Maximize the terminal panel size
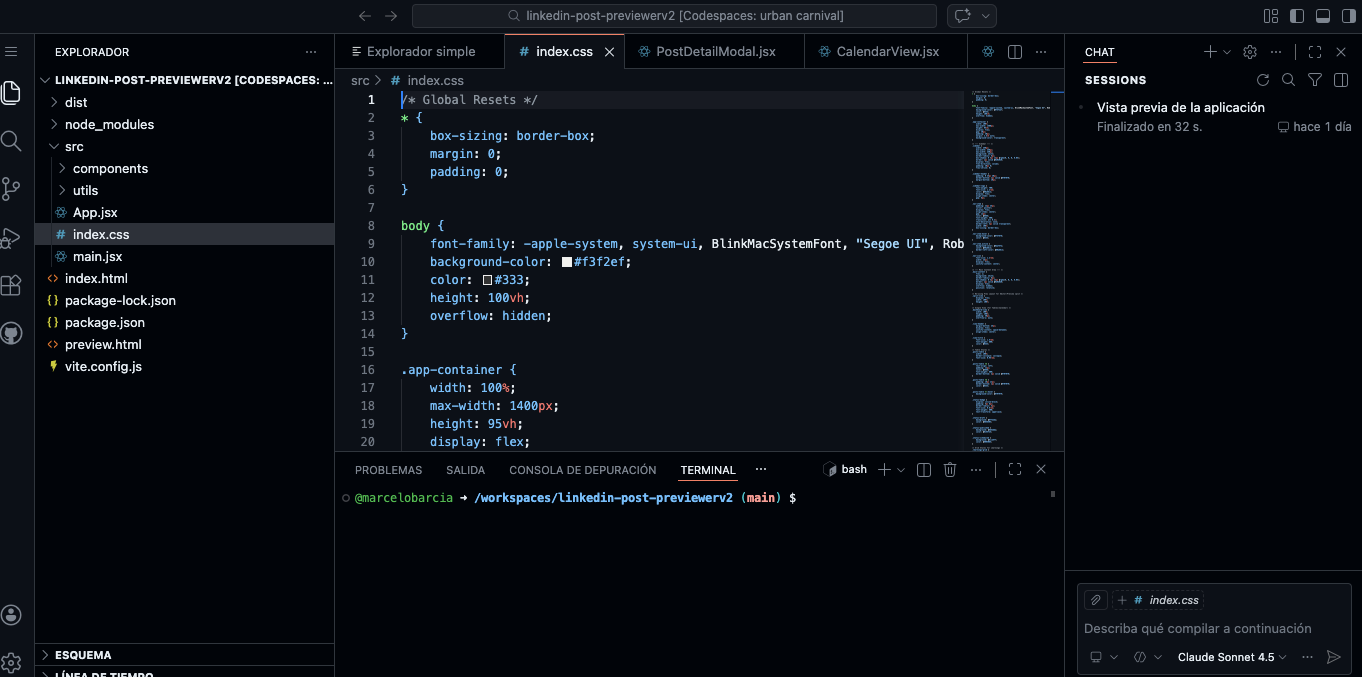Screen dimensions: 1362x677 1014,470
